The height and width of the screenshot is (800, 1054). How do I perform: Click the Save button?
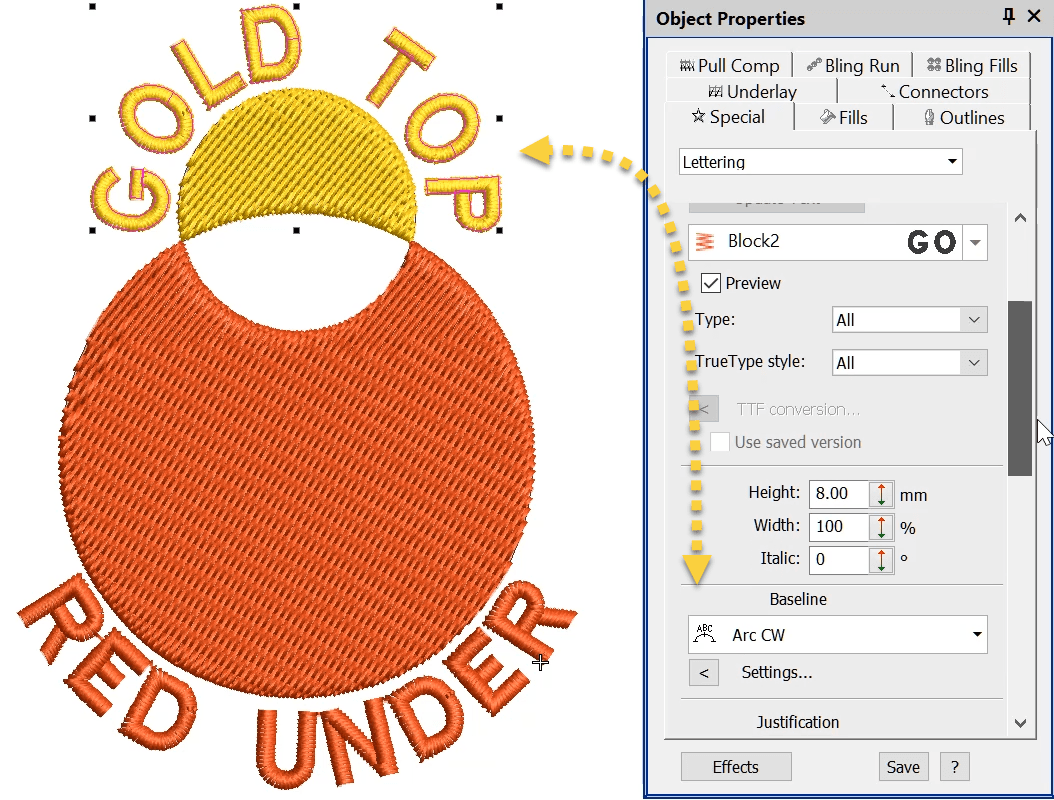coord(903,767)
